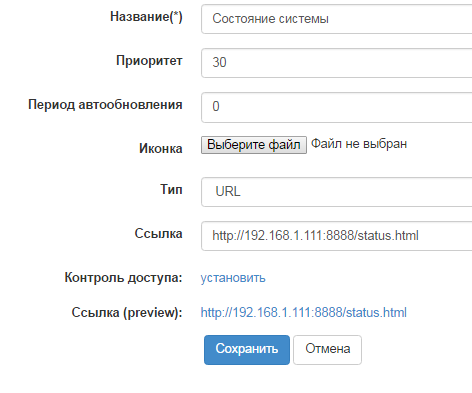Click the установить access control link
472x393 pixels.
[233, 278]
